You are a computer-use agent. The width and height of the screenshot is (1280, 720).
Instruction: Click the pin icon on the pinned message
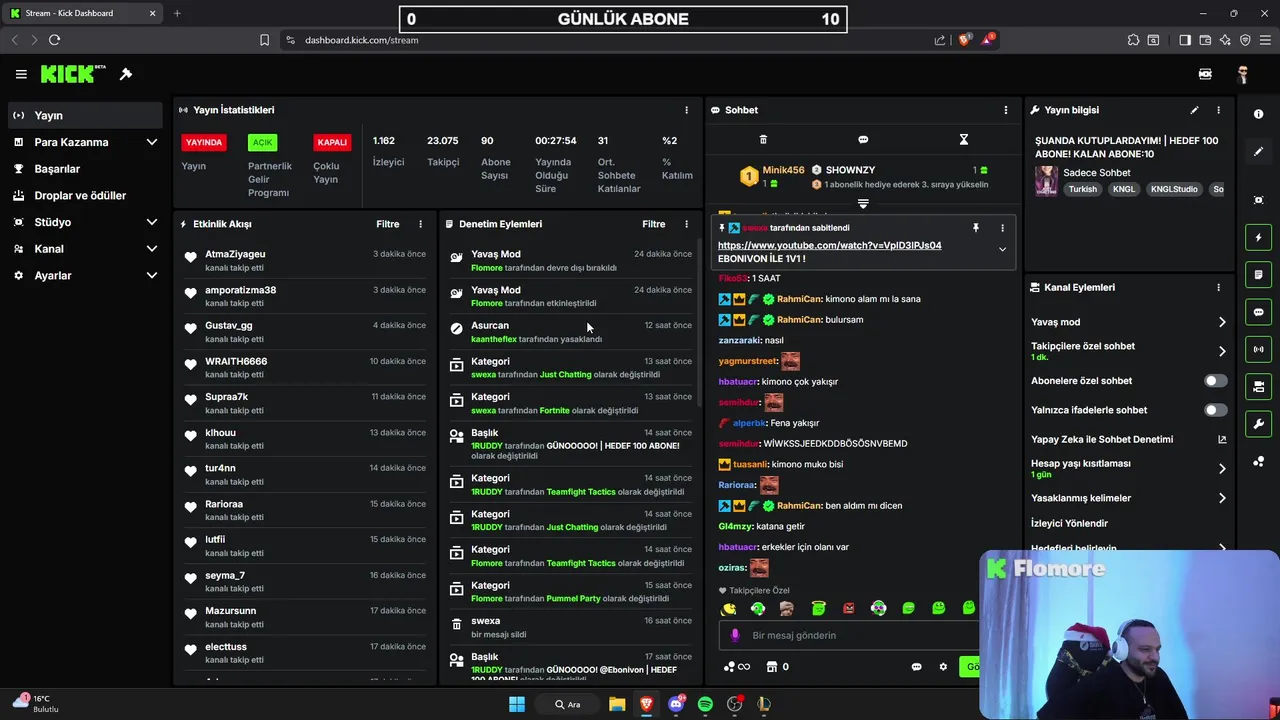(976, 228)
